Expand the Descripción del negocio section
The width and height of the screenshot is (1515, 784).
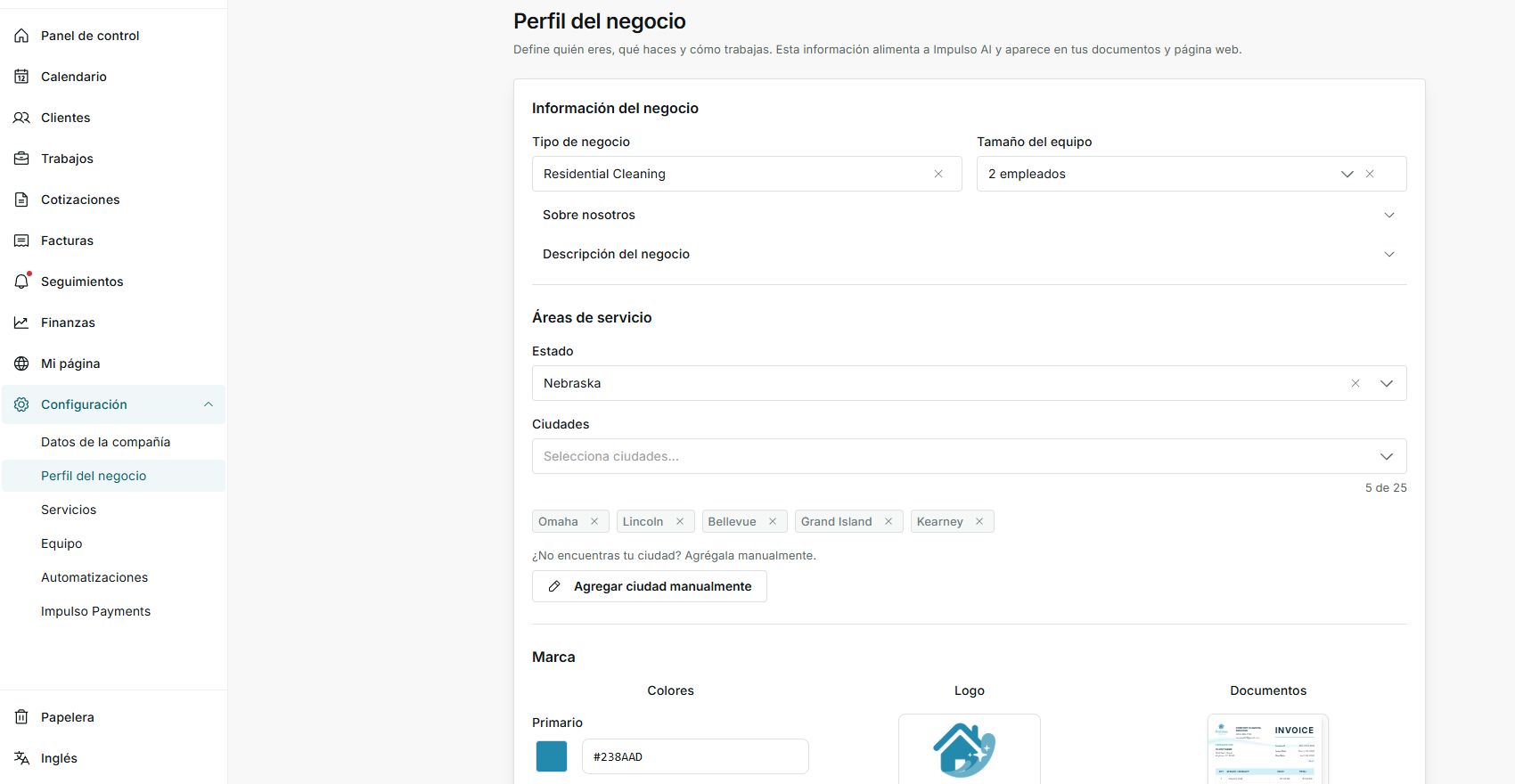pos(969,254)
